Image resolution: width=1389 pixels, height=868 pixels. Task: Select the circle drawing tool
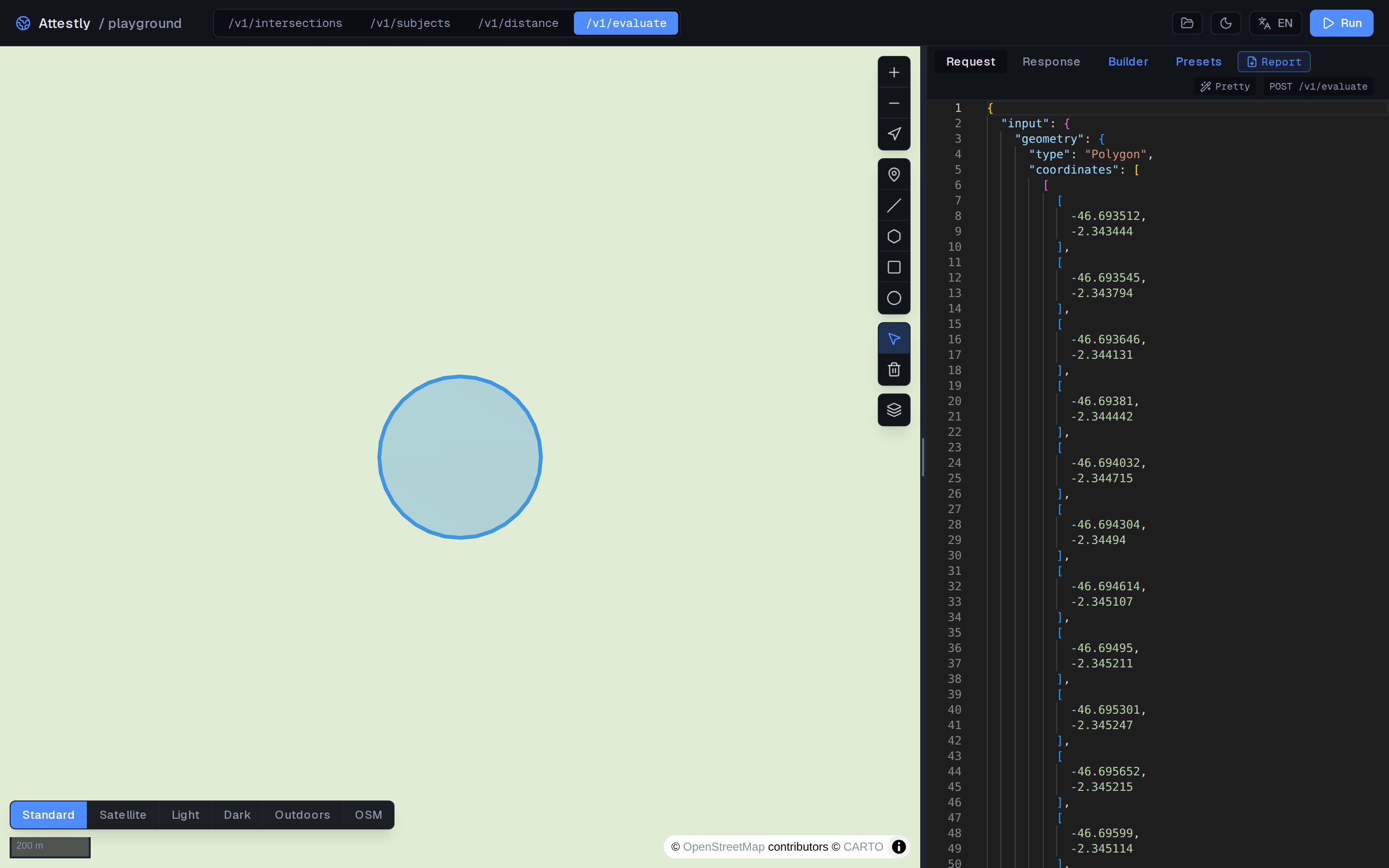click(894, 298)
